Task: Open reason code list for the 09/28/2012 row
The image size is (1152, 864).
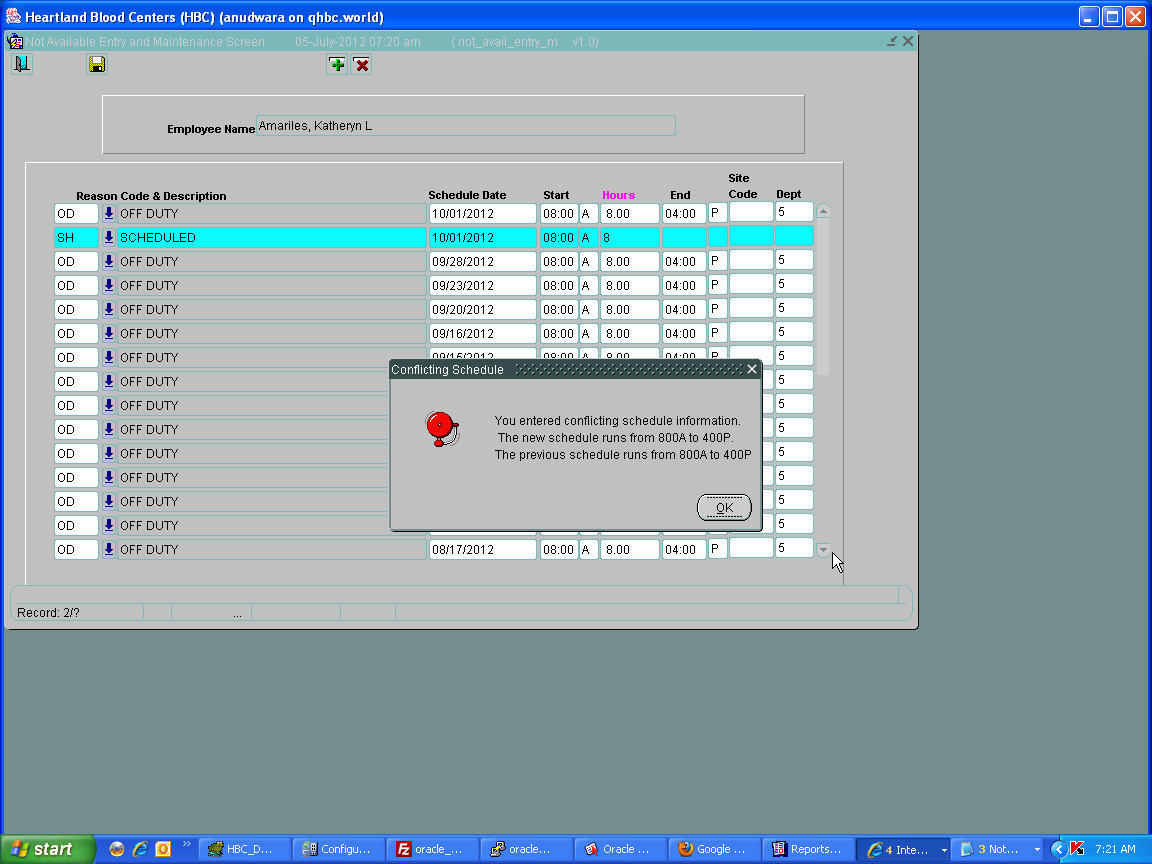Action: click(108, 262)
